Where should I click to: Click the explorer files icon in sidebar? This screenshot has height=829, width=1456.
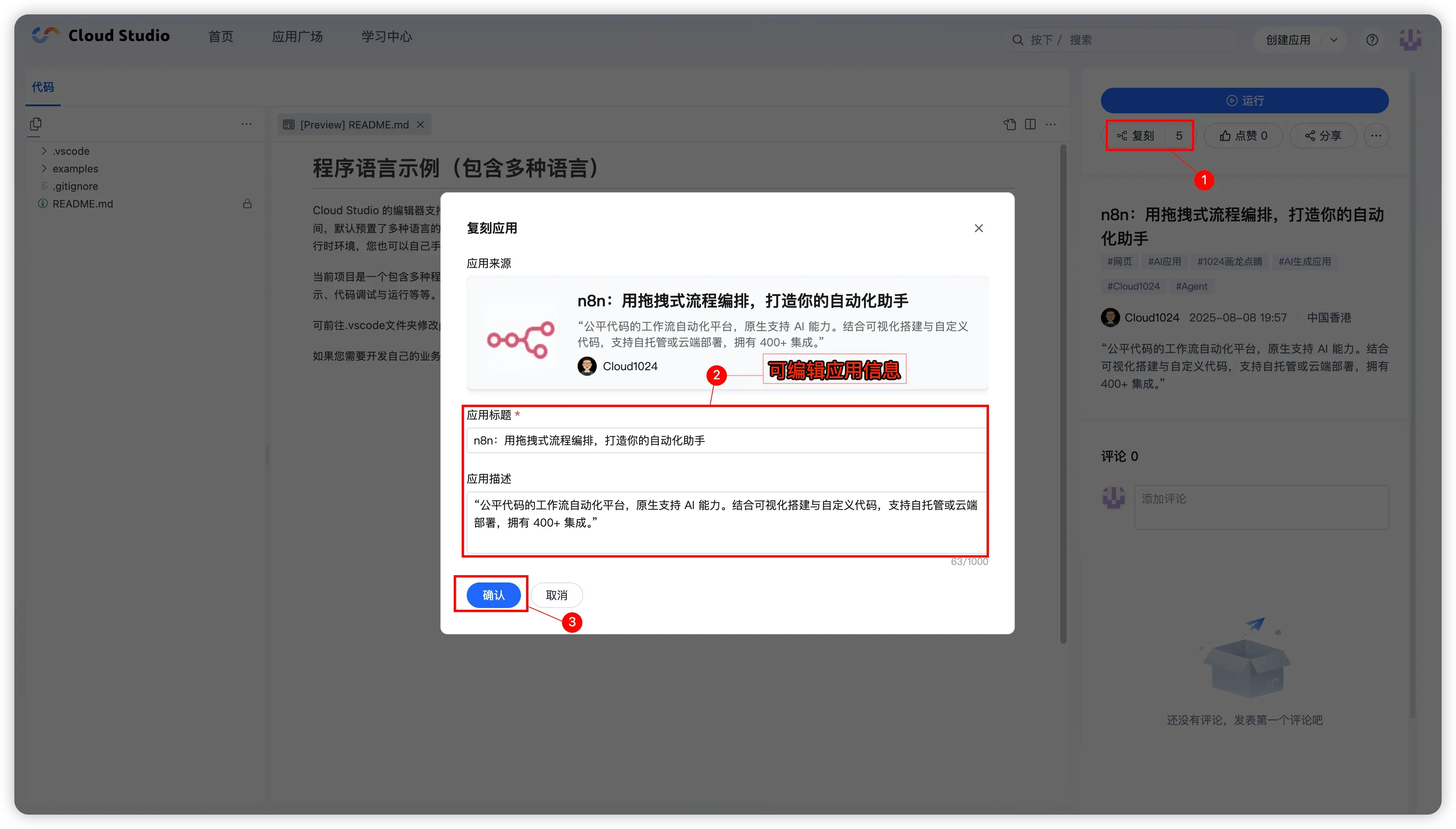pos(35,124)
